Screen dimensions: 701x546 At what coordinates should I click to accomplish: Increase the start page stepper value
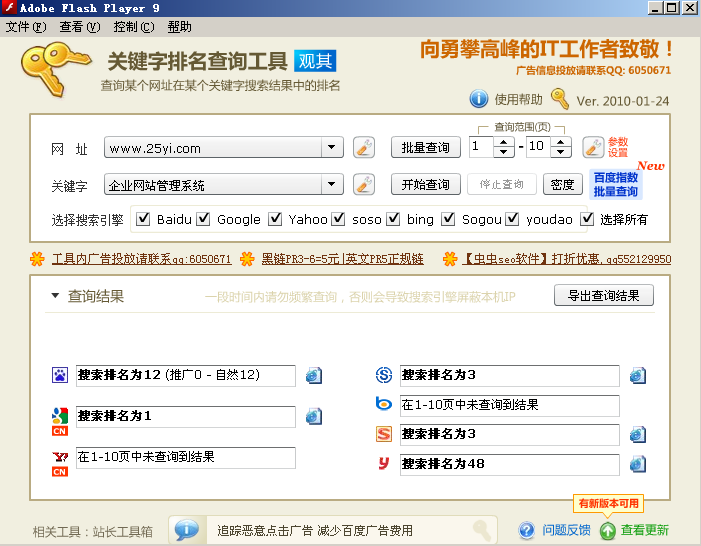coord(504,142)
